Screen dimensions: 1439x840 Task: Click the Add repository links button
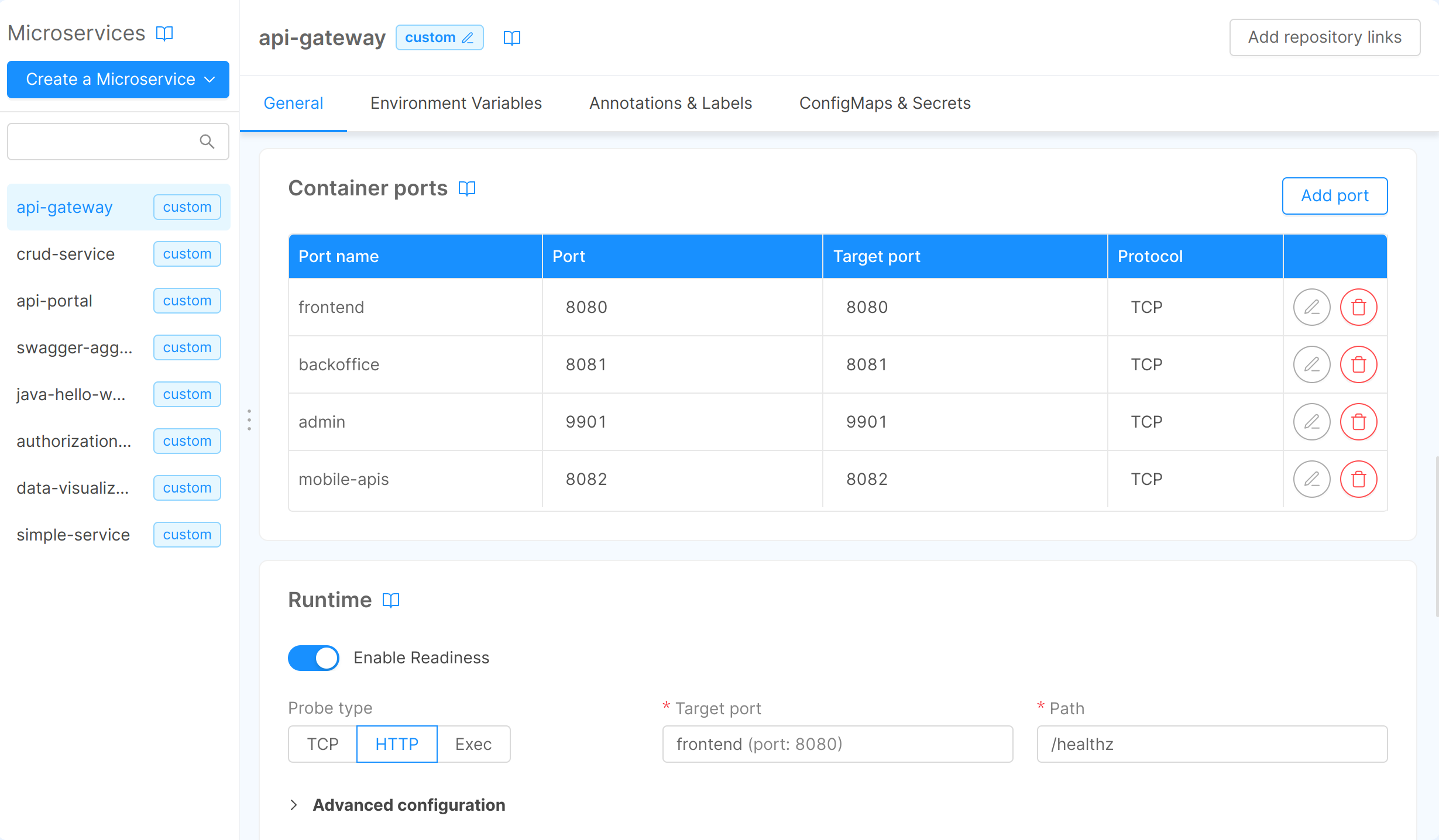tap(1324, 37)
